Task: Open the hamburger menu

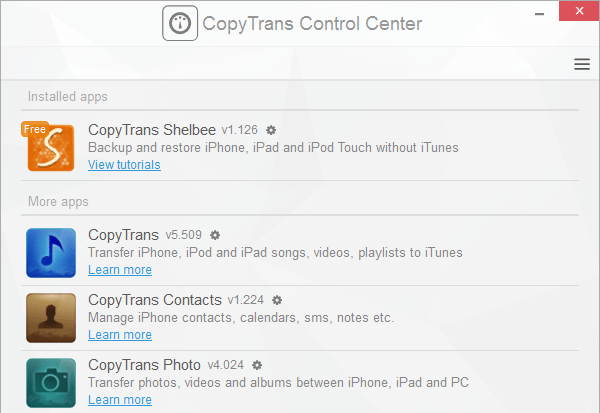Action: 582,64
